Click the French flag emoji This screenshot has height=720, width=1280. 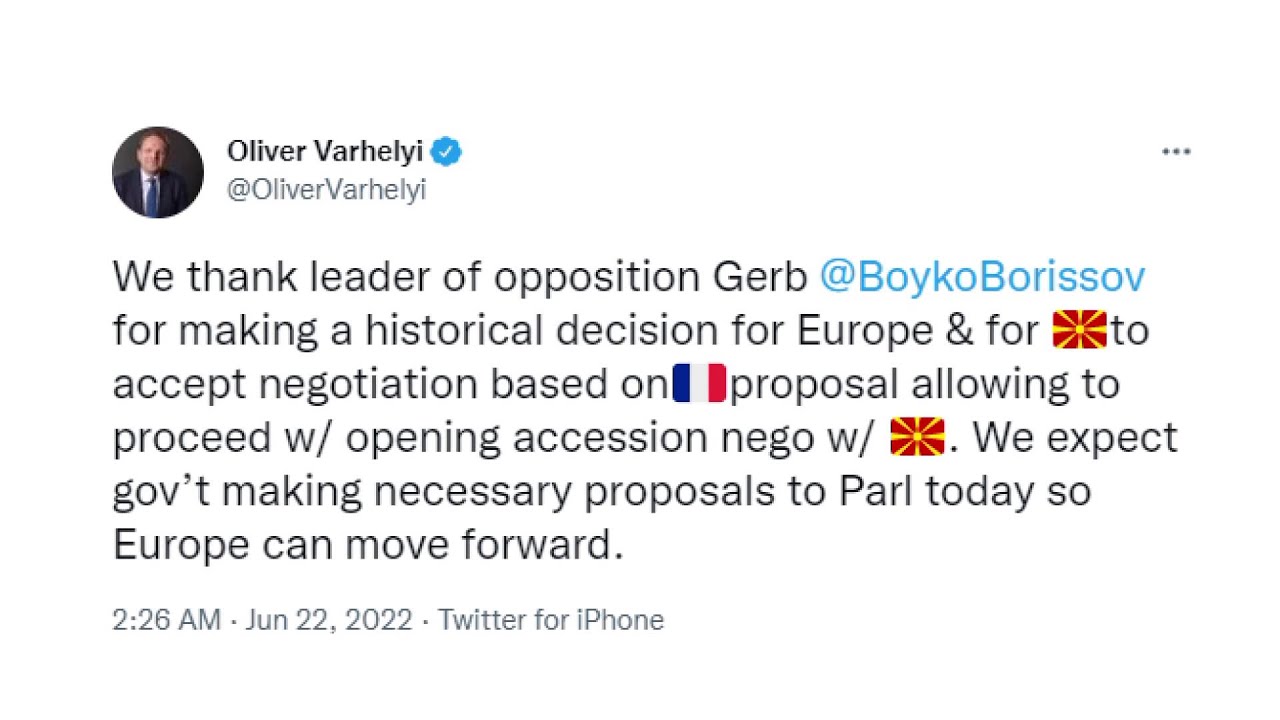[x=699, y=384]
